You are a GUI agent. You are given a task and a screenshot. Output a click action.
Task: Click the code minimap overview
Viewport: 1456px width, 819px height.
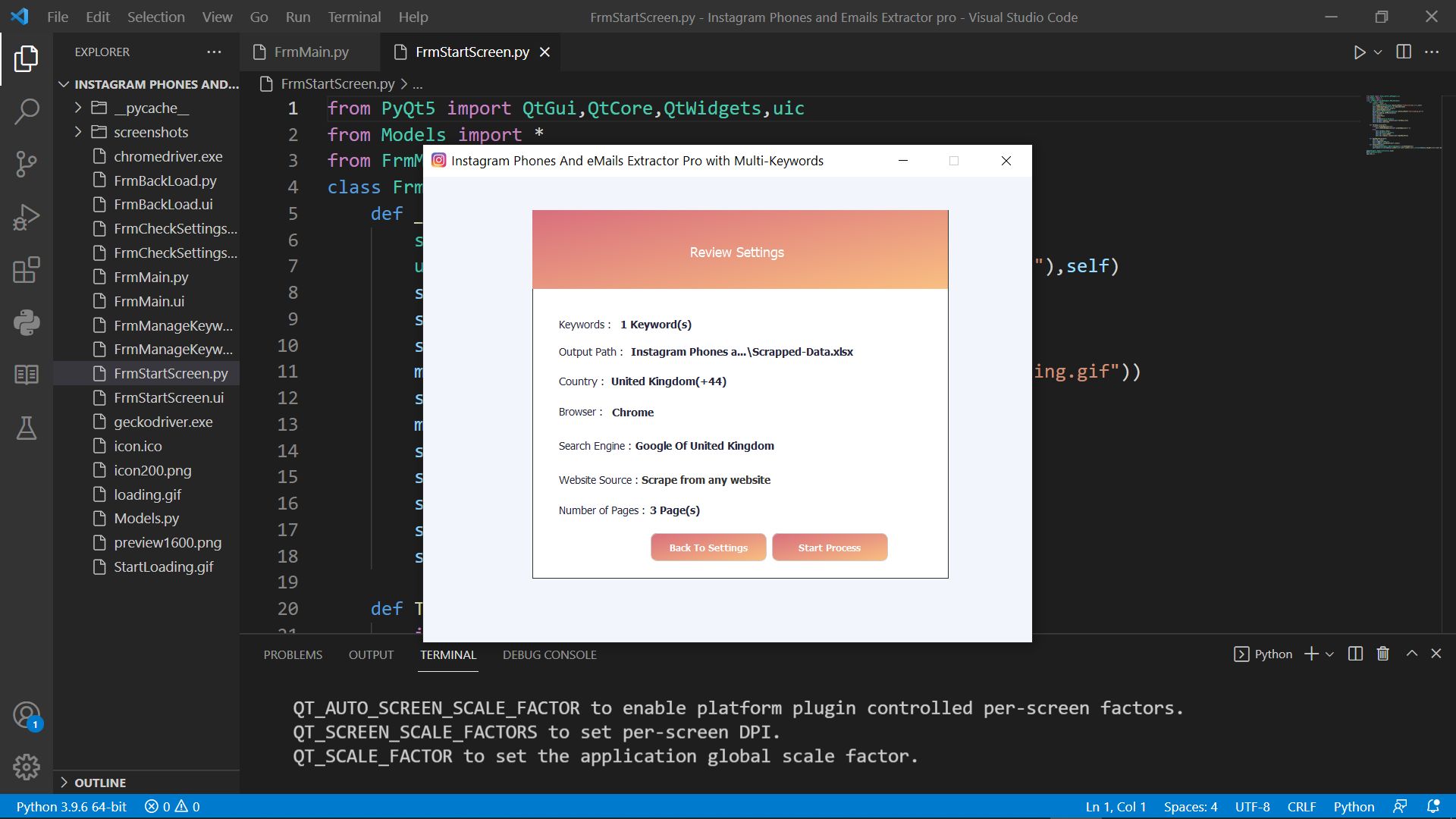(x=1403, y=124)
